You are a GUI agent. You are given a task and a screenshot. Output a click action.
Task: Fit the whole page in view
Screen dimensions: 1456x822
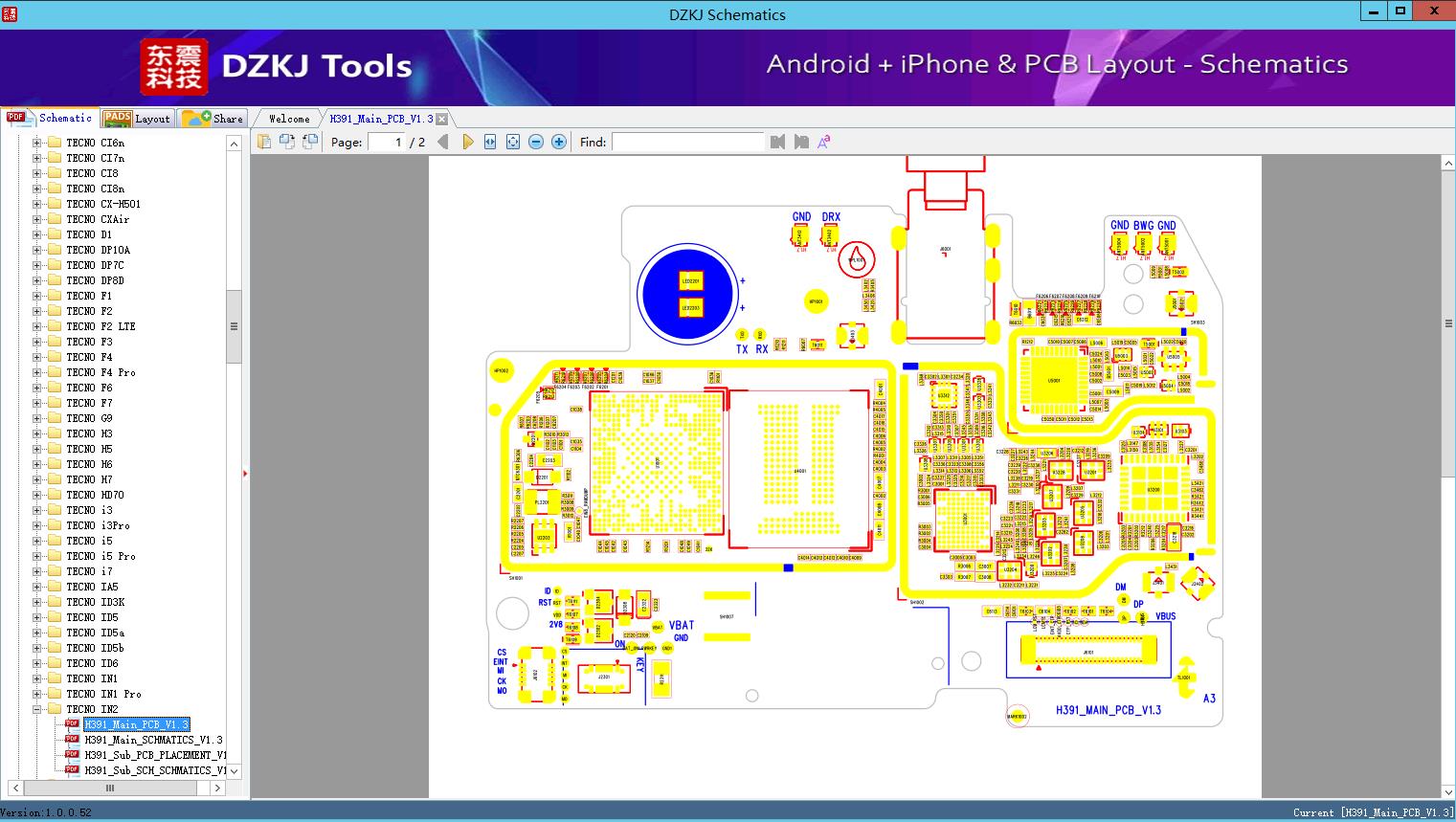click(x=513, y=142)
